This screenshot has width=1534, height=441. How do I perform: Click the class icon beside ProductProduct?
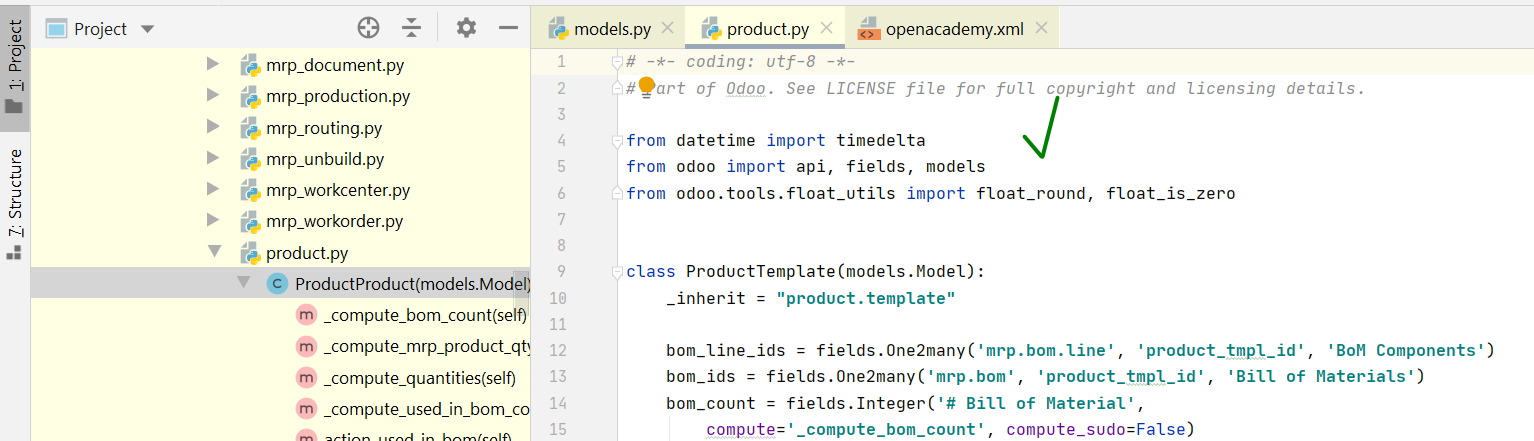click(278, 284)
